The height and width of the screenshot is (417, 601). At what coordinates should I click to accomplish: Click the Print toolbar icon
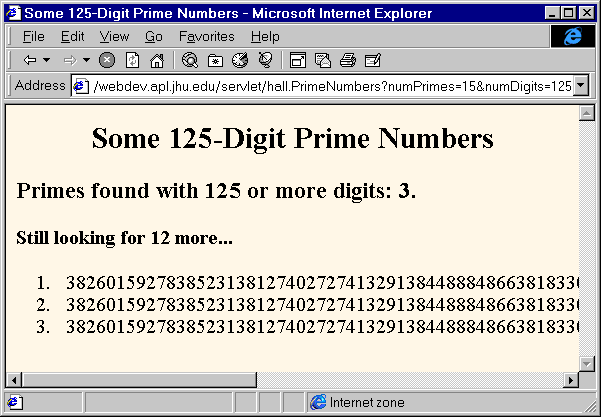pyautogui.click(x=347, y=60)
